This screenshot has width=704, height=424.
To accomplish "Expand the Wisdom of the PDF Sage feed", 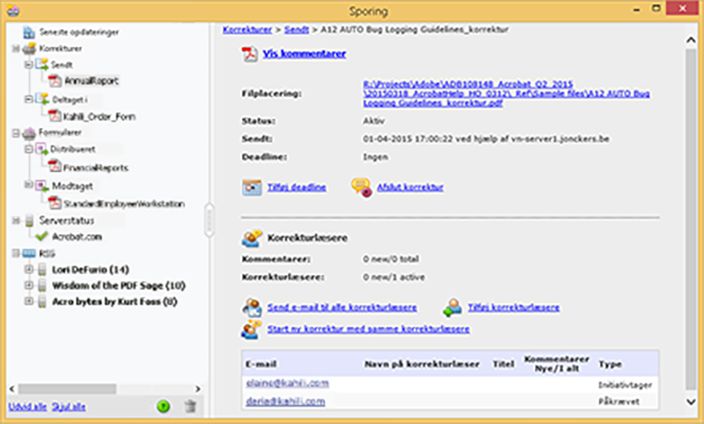I will 29,285.
